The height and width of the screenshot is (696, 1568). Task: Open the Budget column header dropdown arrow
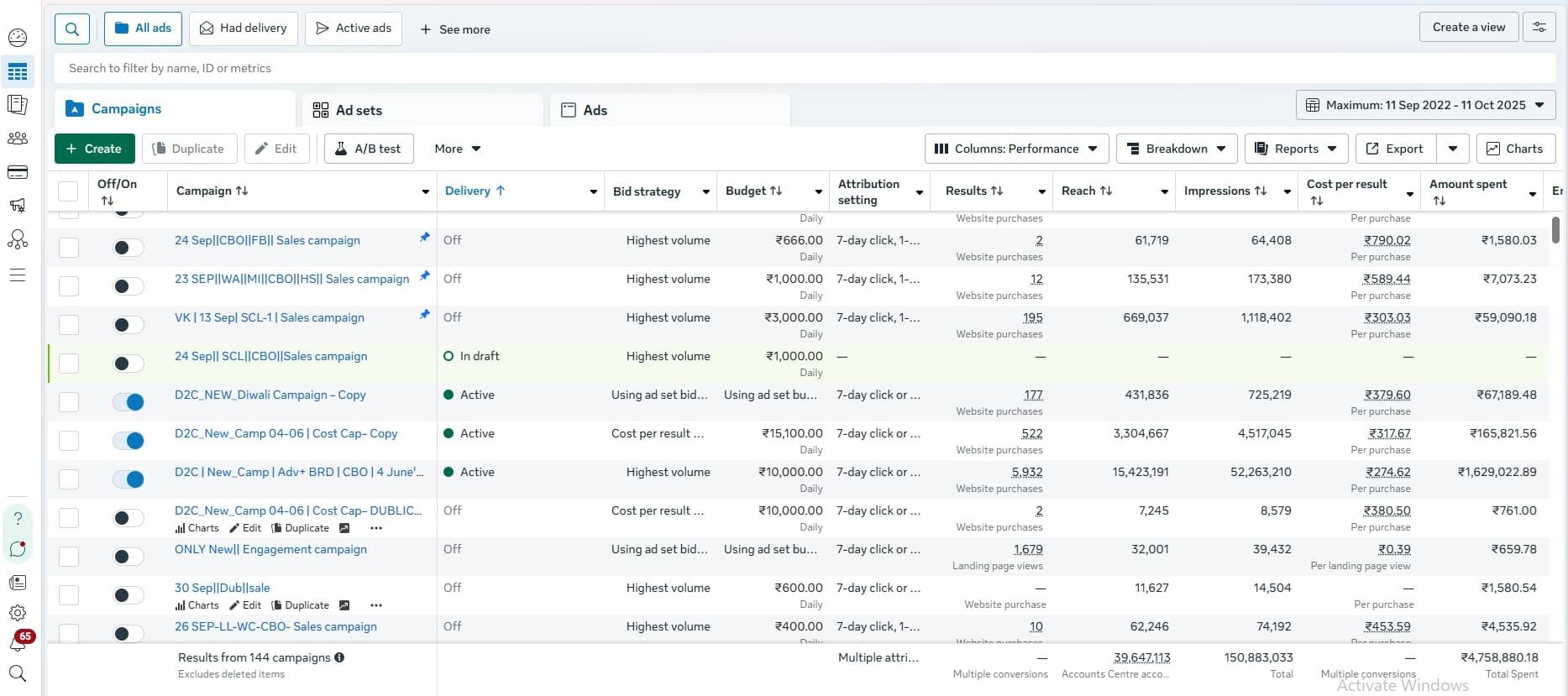click(818, 192)
